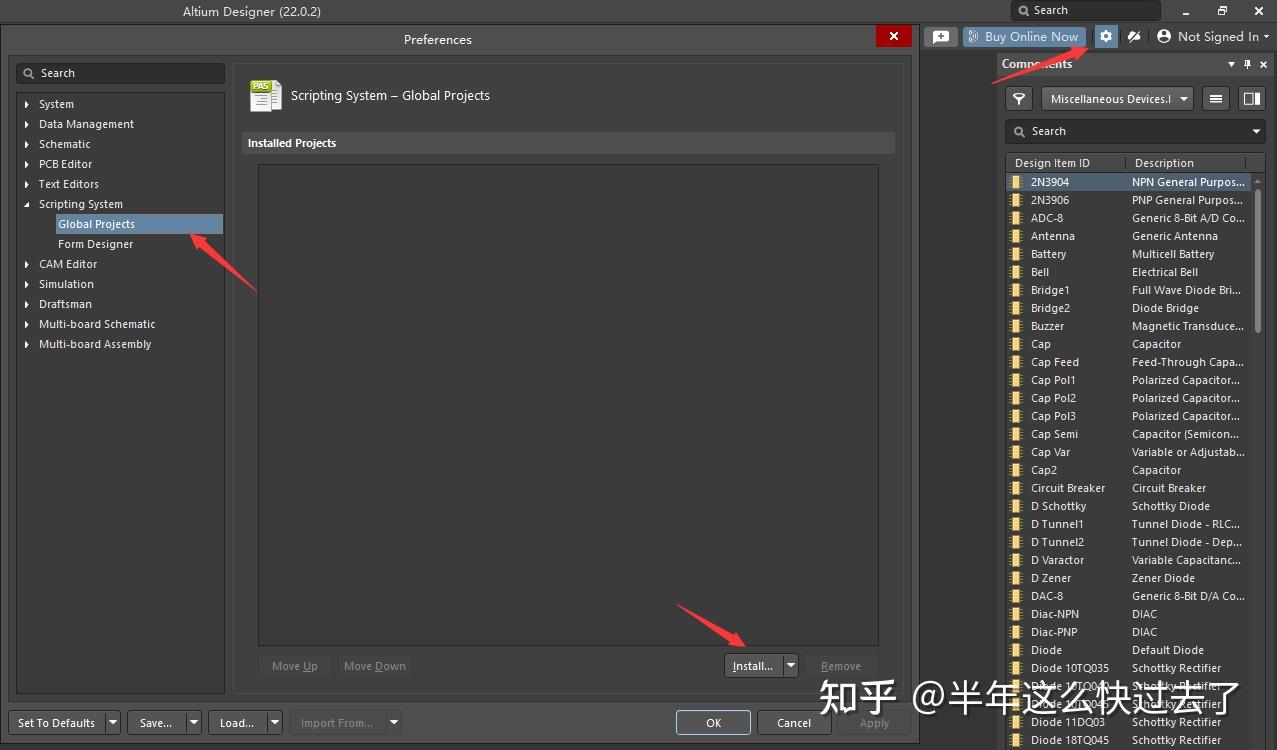Close the Preferences dialog with red X

point(893,36)
